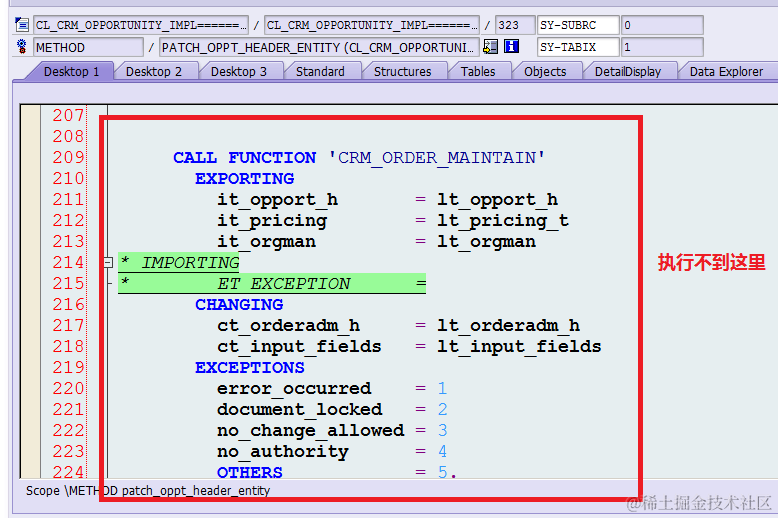The height and width of the screenshot is (518, 778).
Task: Click the SY-SUBRC value field showing 0
Action: click(x=662, y=25)
